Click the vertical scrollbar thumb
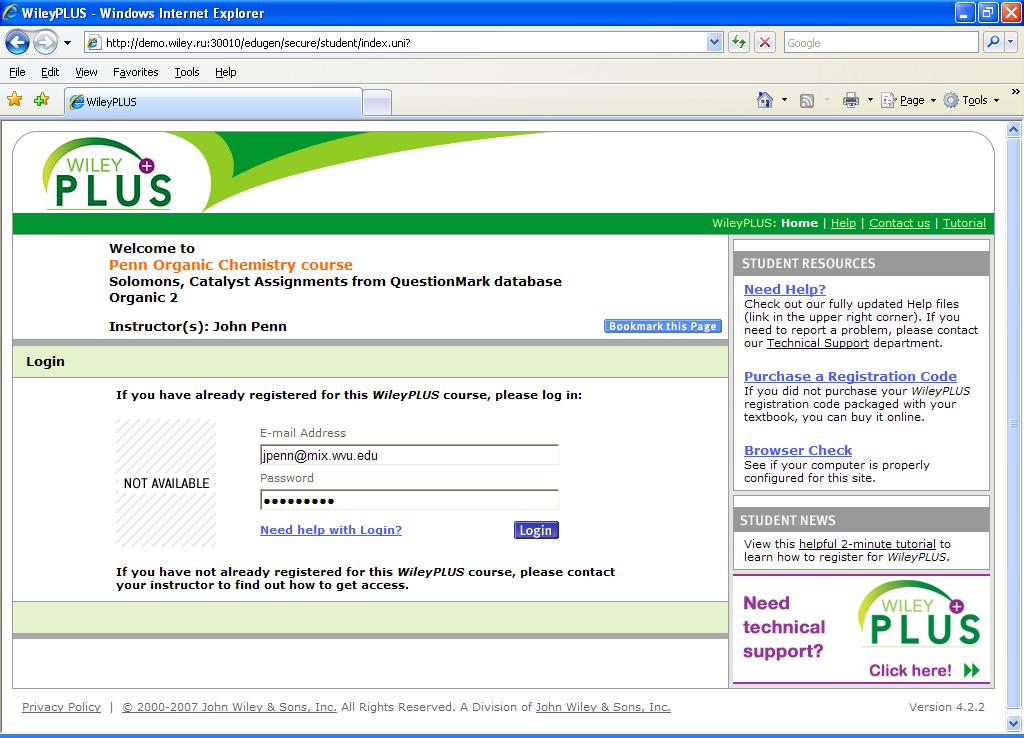1024x738 pixels. [1014, 423]
